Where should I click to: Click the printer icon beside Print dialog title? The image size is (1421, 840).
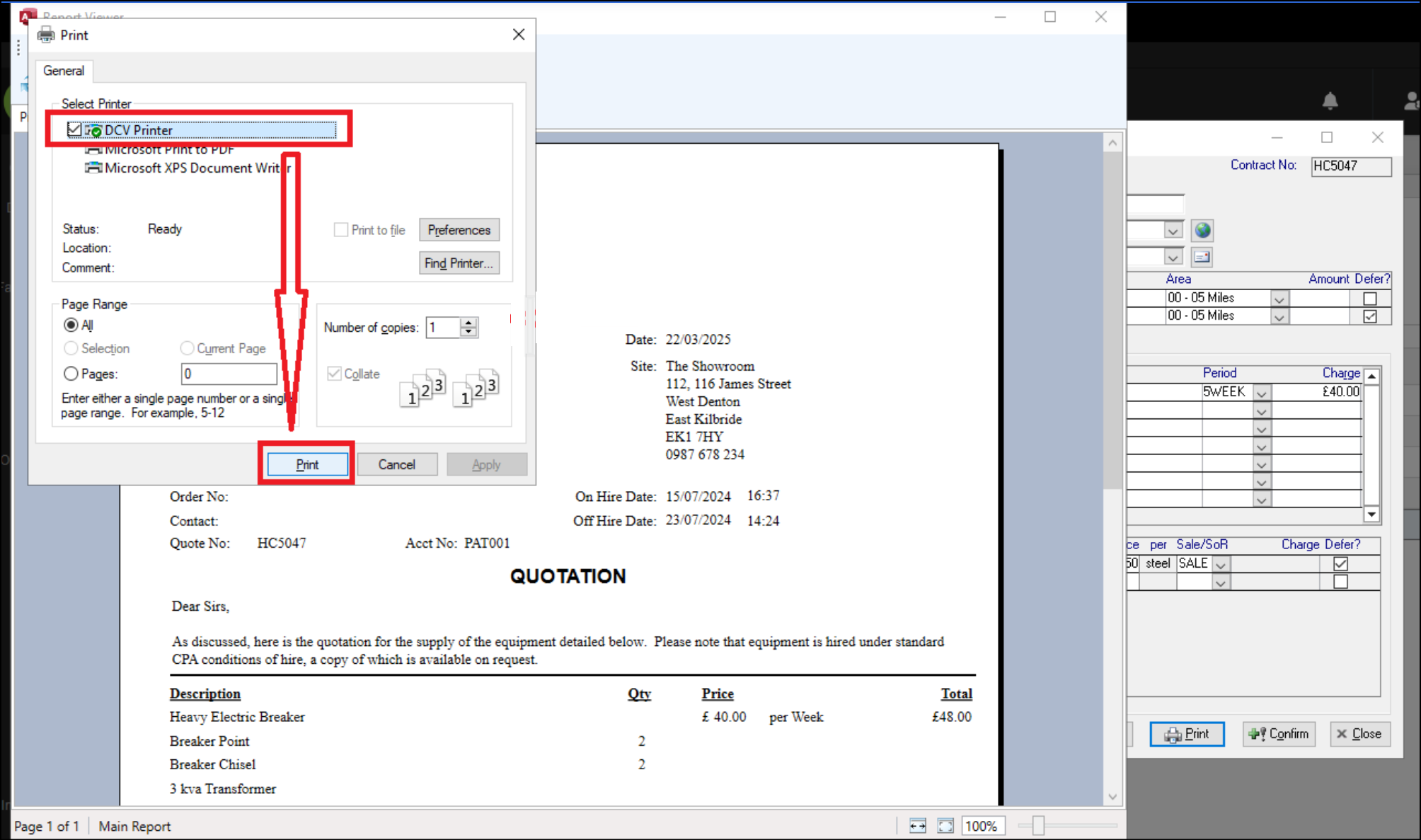click(45, 34)
